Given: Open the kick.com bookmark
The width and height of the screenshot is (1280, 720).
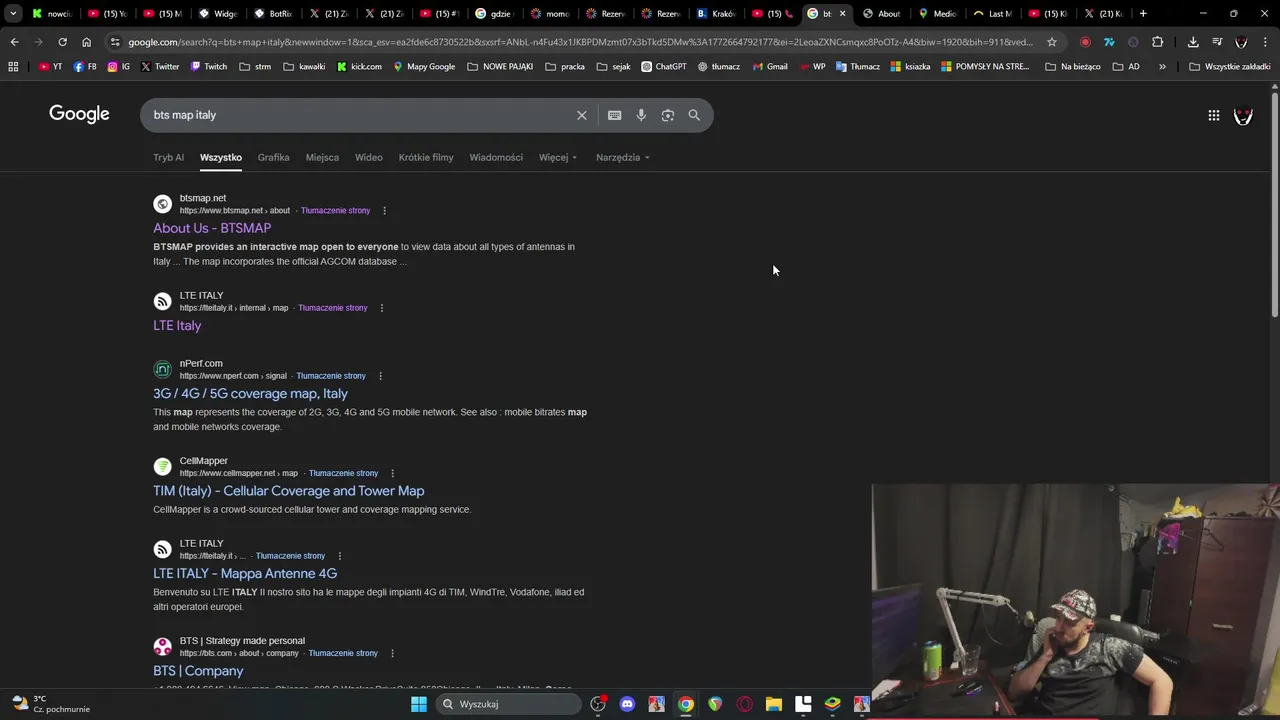Looking at the screenshot, I should (x=358, y=67).
